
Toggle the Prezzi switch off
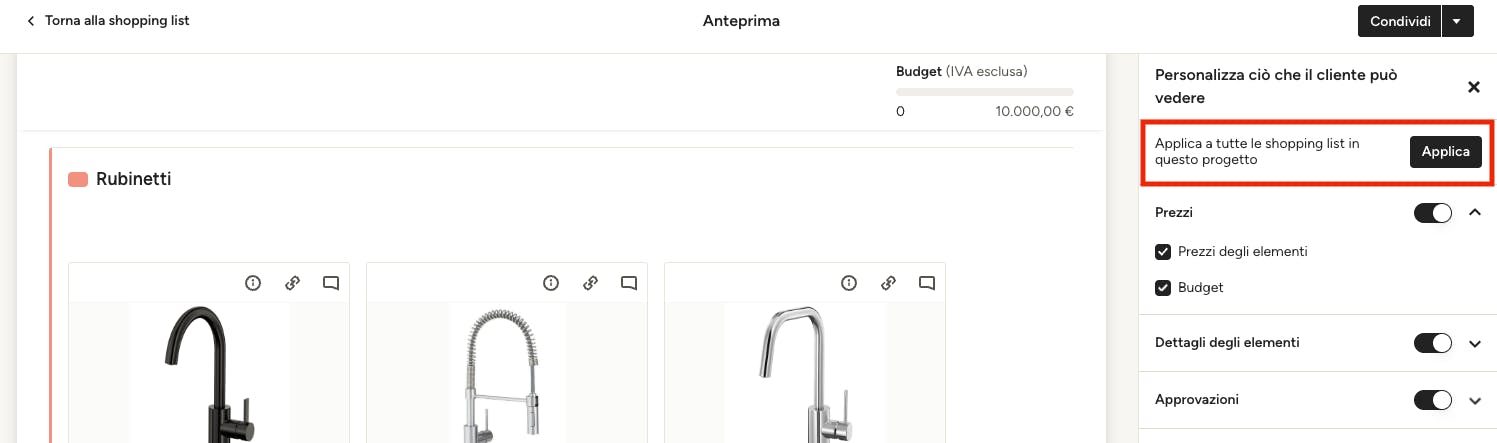point(1432,213)
